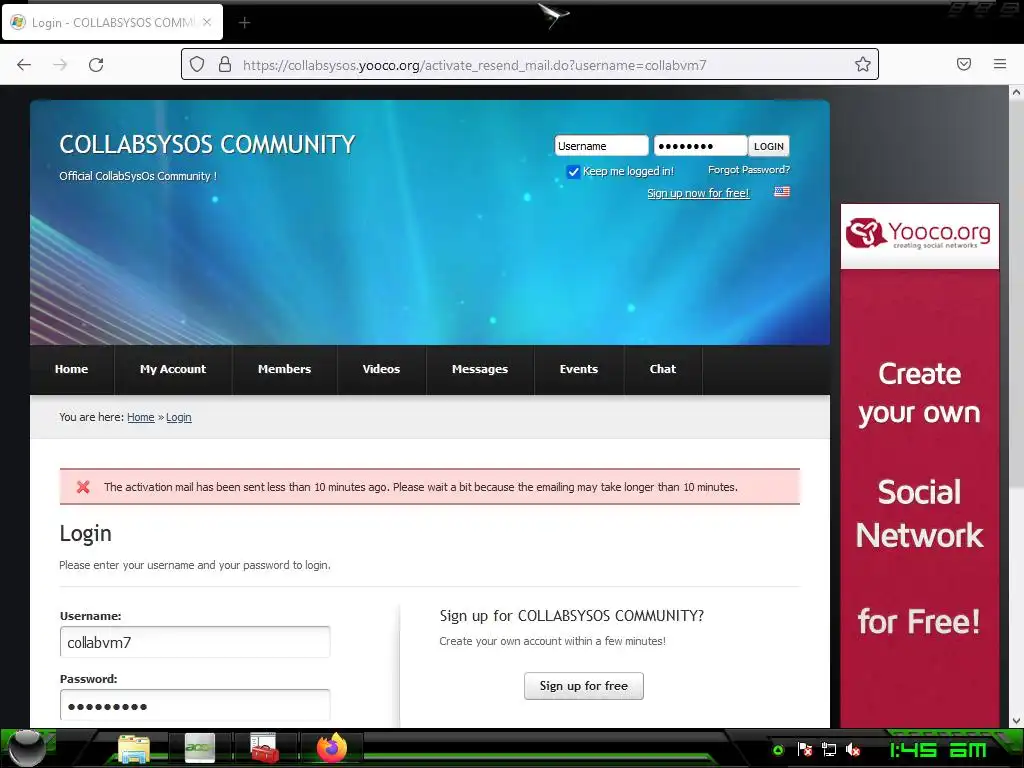The image size is (1024, 768).
Task: Click the Firefox icon in the taskbar
Action: pos(332,748)
